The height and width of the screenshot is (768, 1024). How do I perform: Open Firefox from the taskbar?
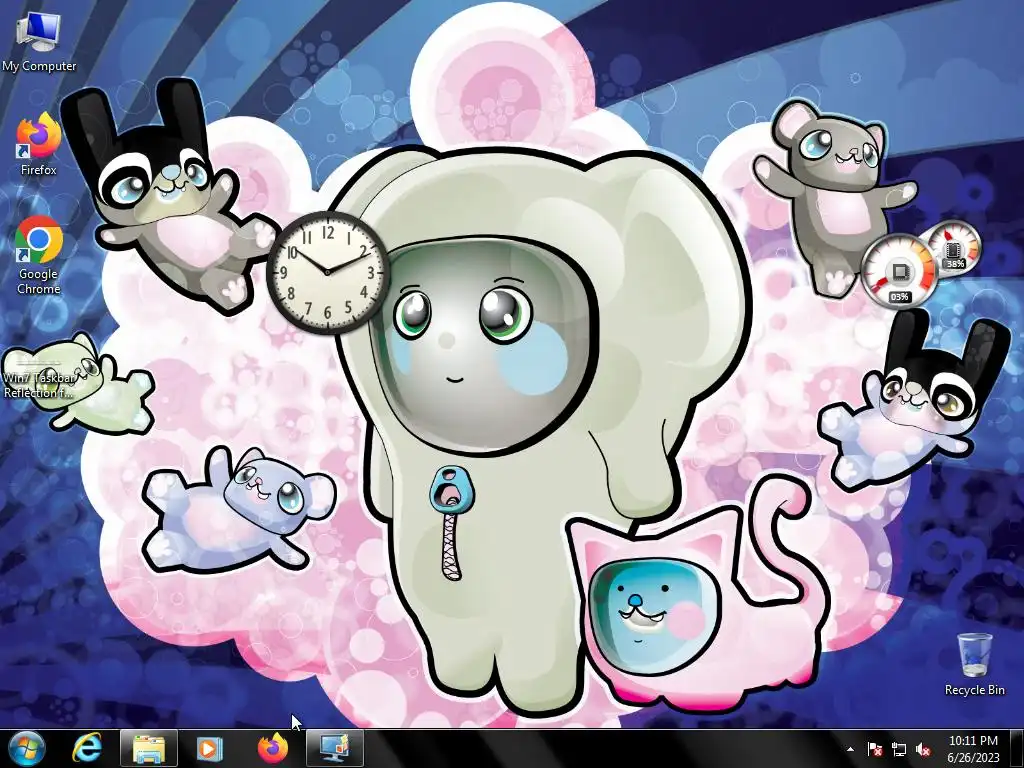[272, 749]
